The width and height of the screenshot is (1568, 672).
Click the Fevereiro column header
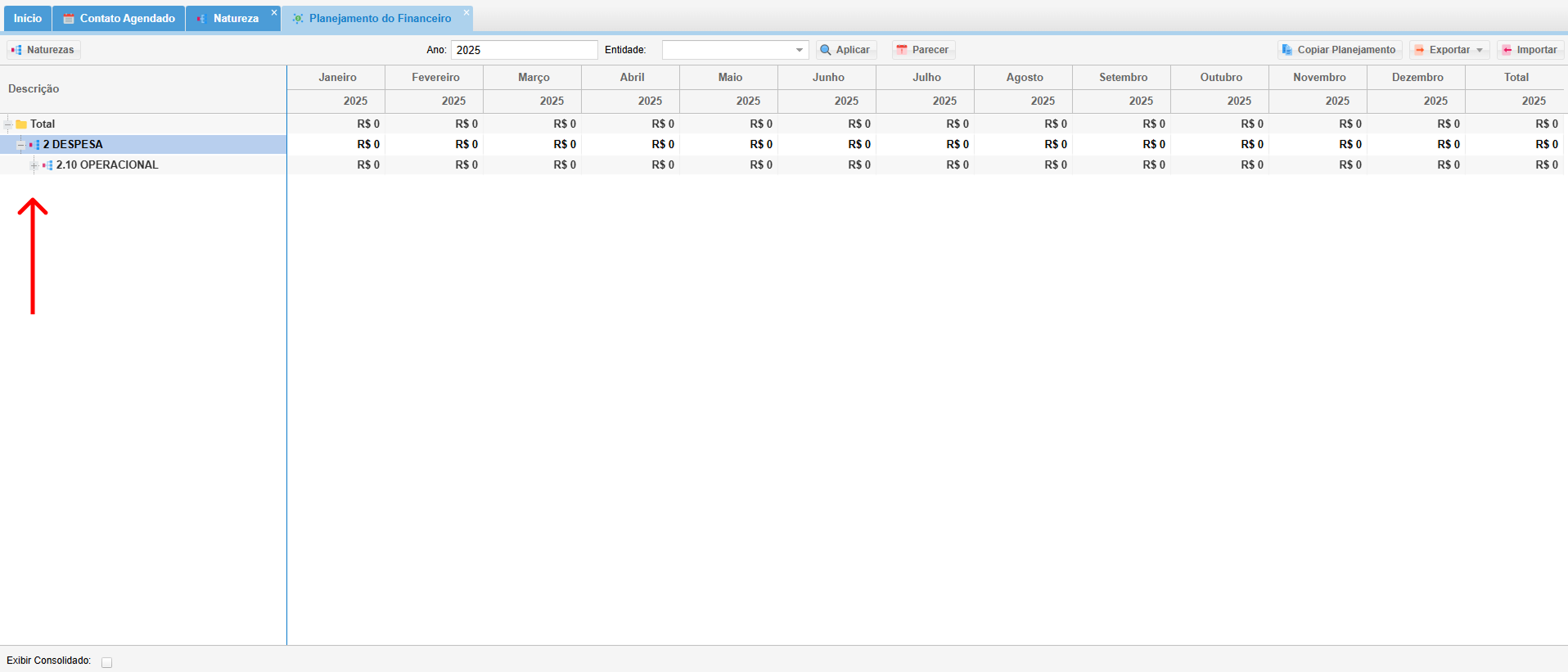[435, 77]
